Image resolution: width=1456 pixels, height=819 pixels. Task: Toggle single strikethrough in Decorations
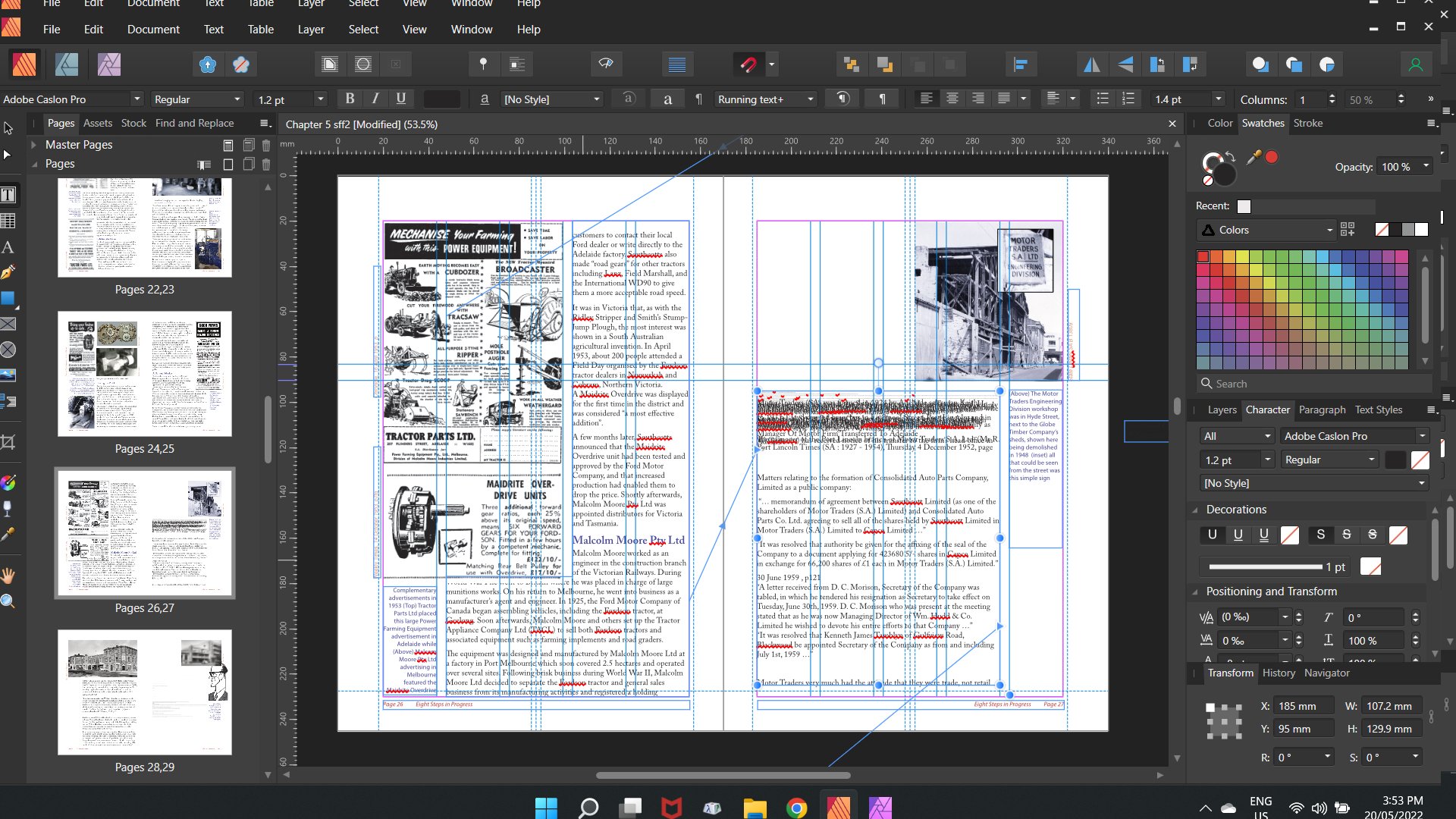(1346, 535)
